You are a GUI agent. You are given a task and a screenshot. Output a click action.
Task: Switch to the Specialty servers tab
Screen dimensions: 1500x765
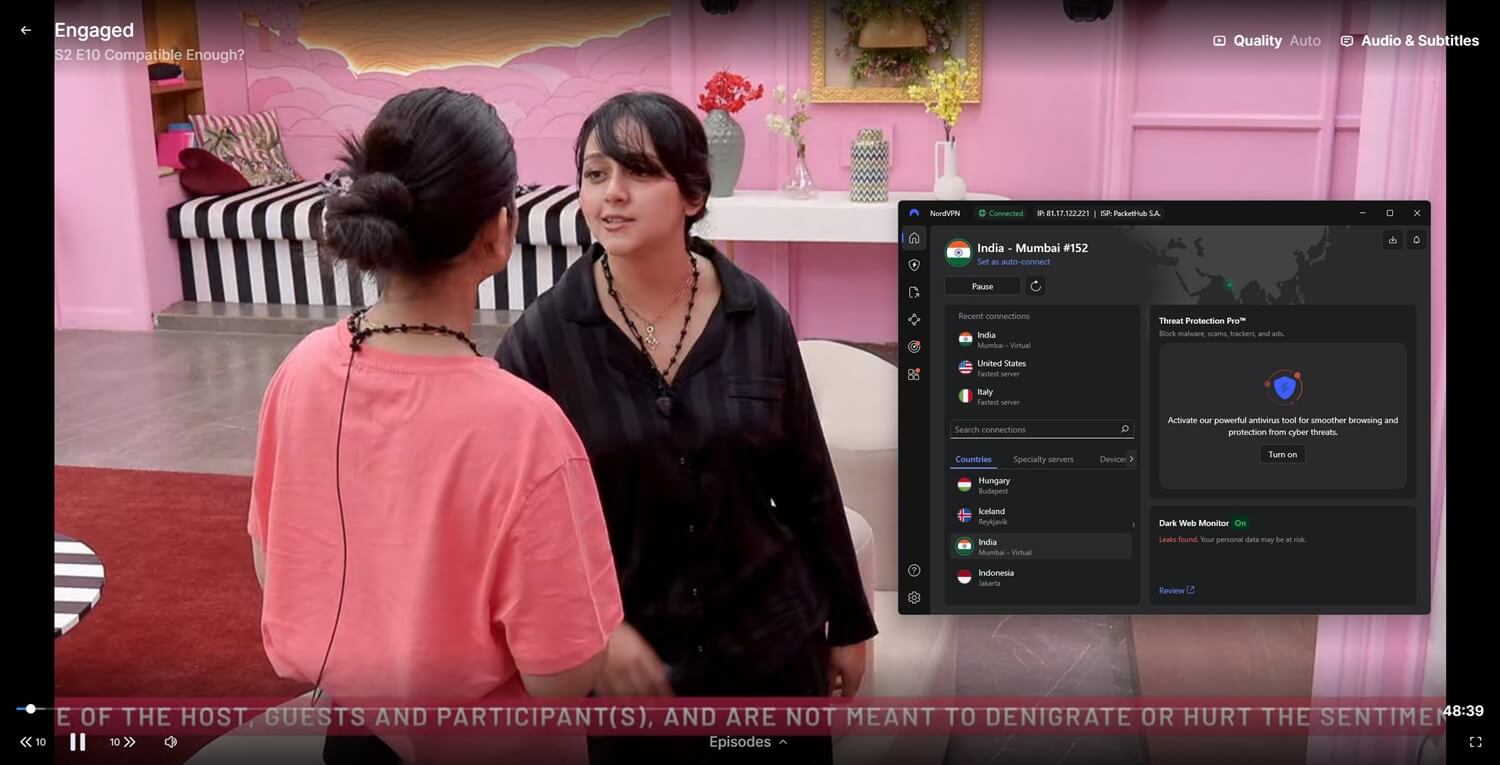(x=1042, y=459)
